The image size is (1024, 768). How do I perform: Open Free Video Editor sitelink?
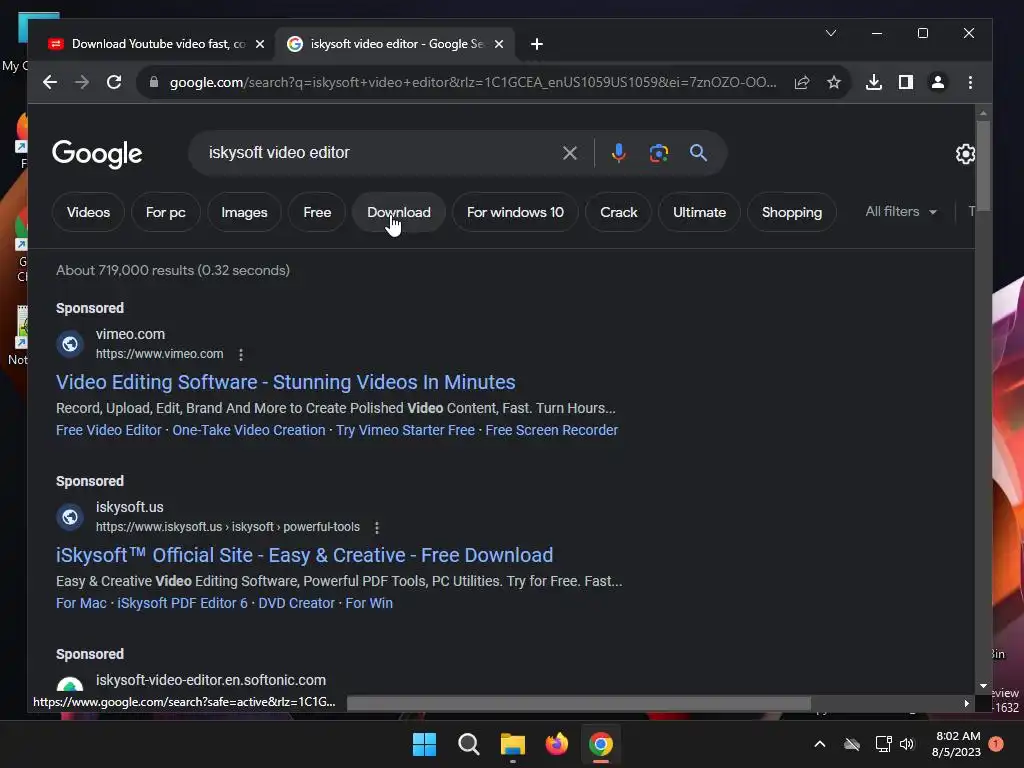(108, 430)
